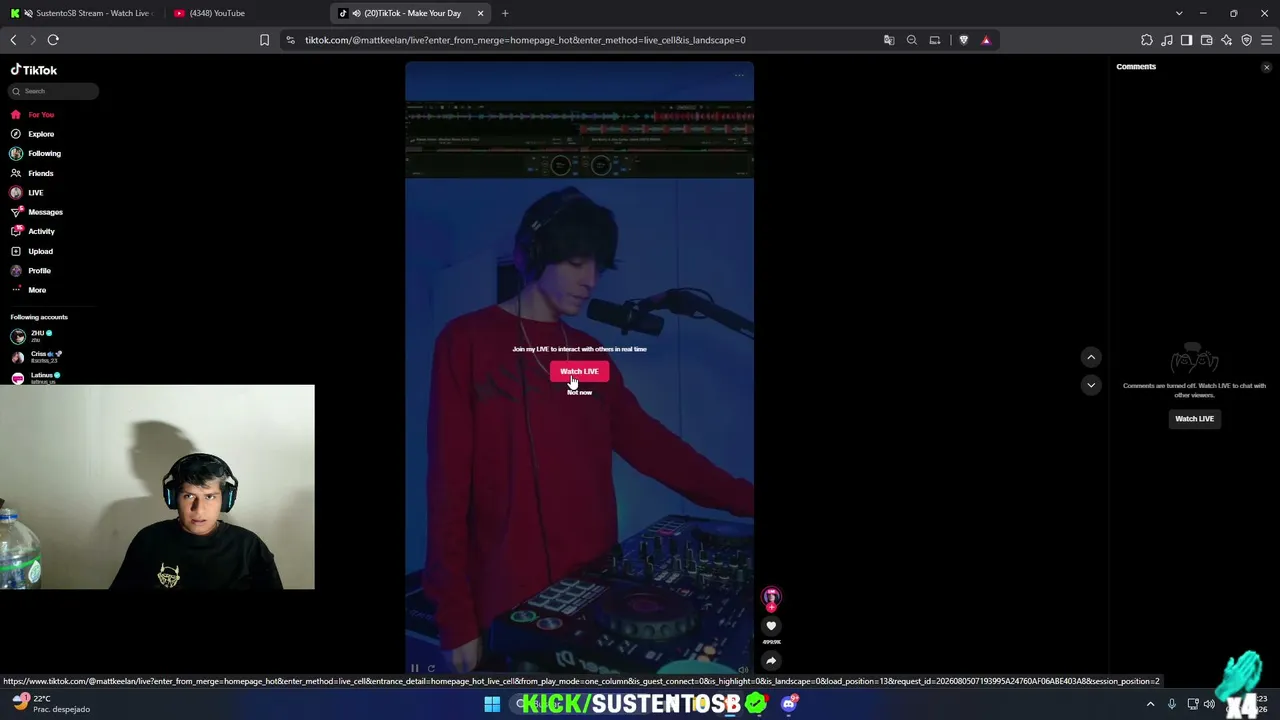Open the video's three-dots options

click(x=739, y=75)
